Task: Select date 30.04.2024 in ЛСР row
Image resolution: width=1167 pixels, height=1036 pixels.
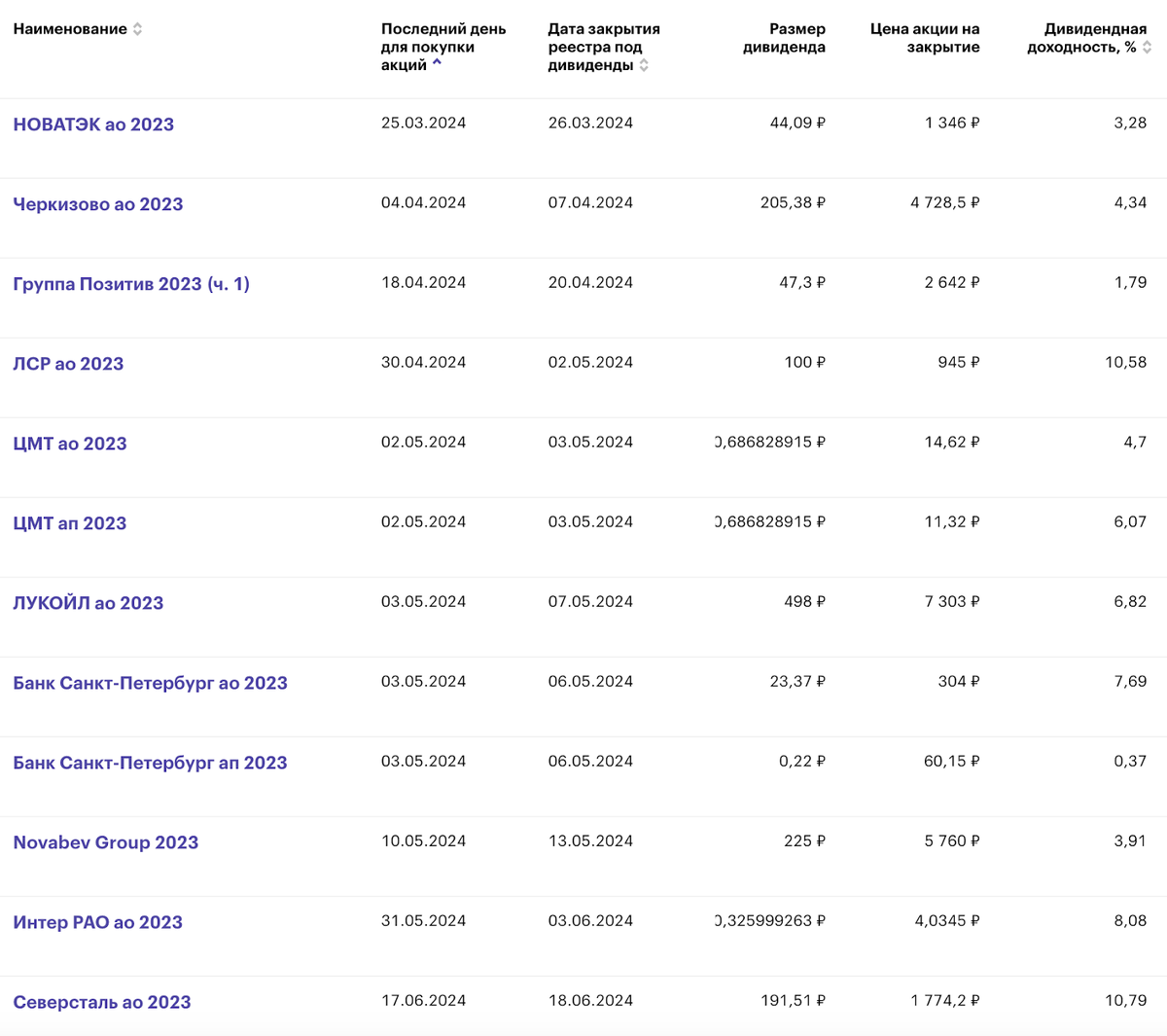Action: pos(423,362)
